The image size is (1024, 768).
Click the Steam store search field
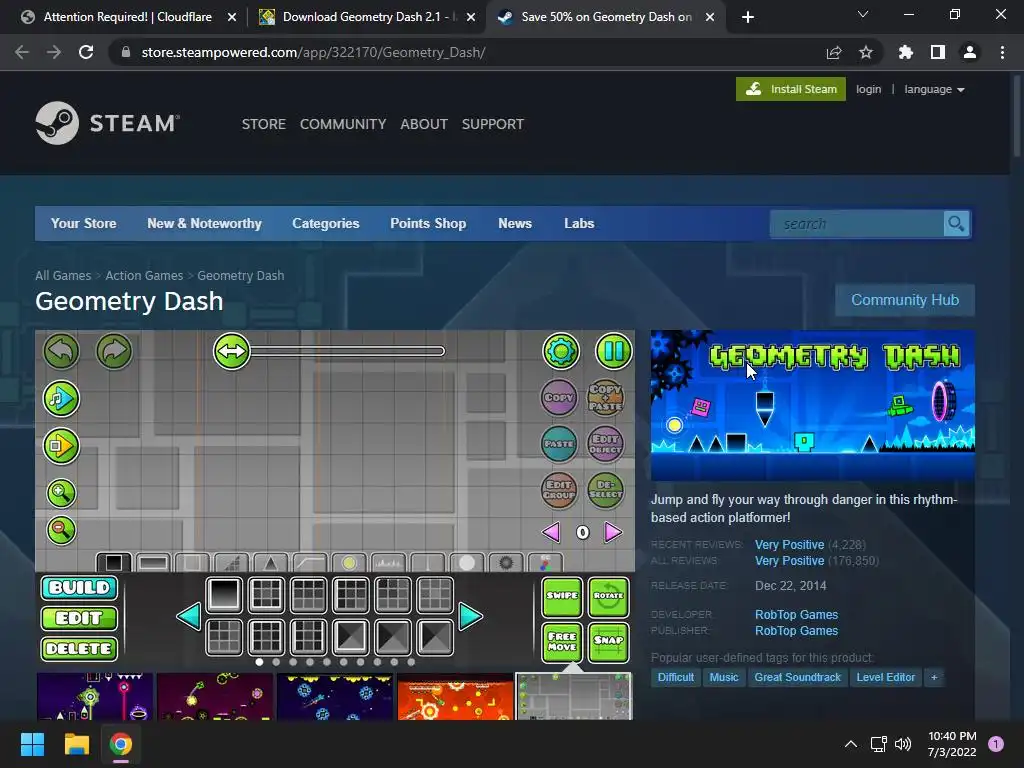[857, 224]
